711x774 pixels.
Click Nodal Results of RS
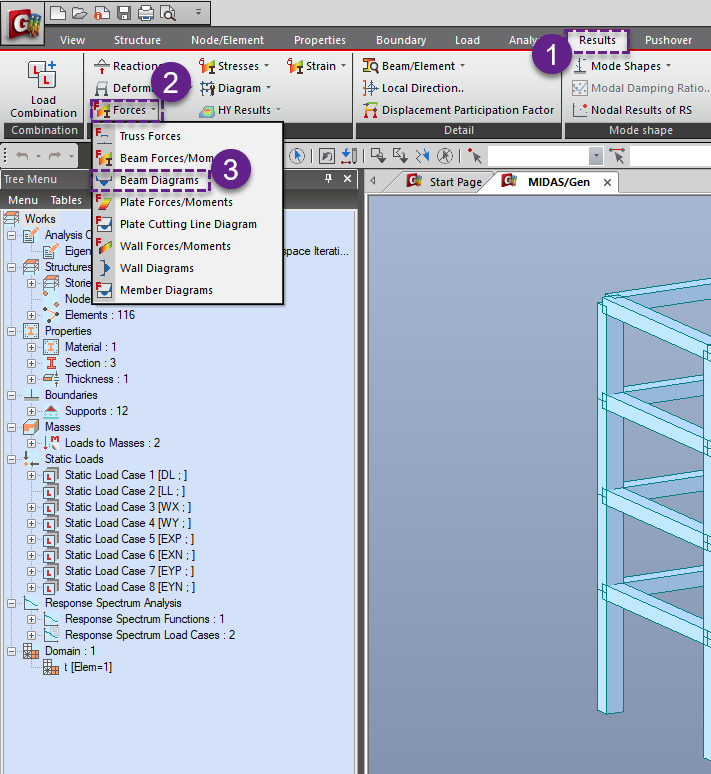[x=632, y=110]
